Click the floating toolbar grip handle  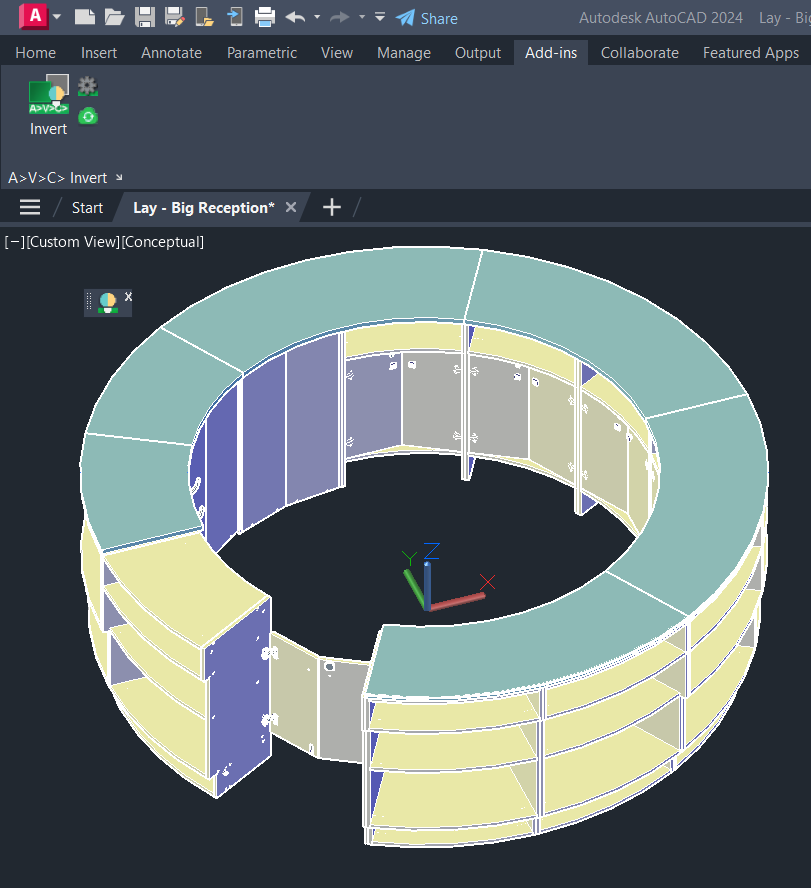[x=89, y=301]
